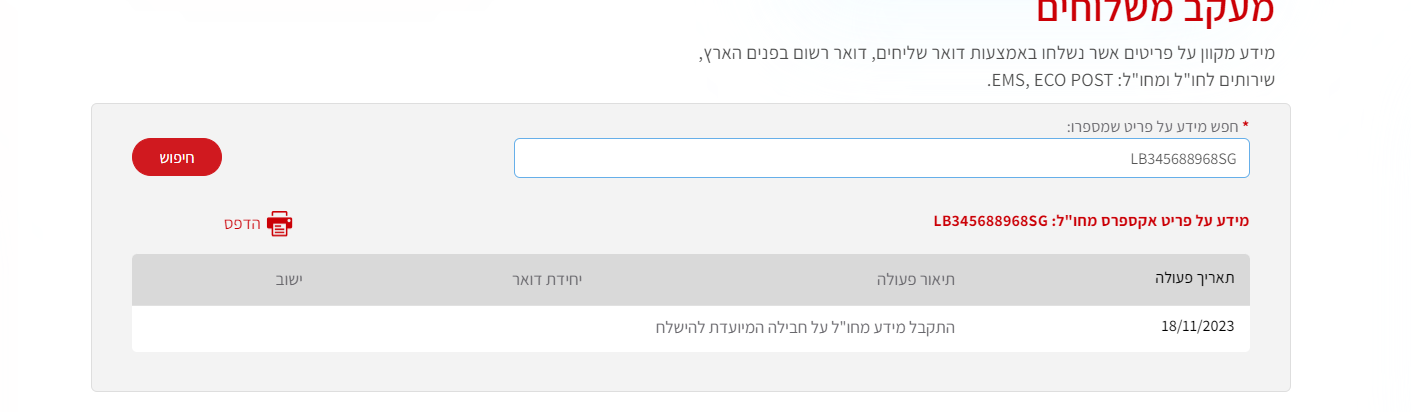
Task: Click the empty יחידת דואר cell in the result row
Action: [546, 327]
